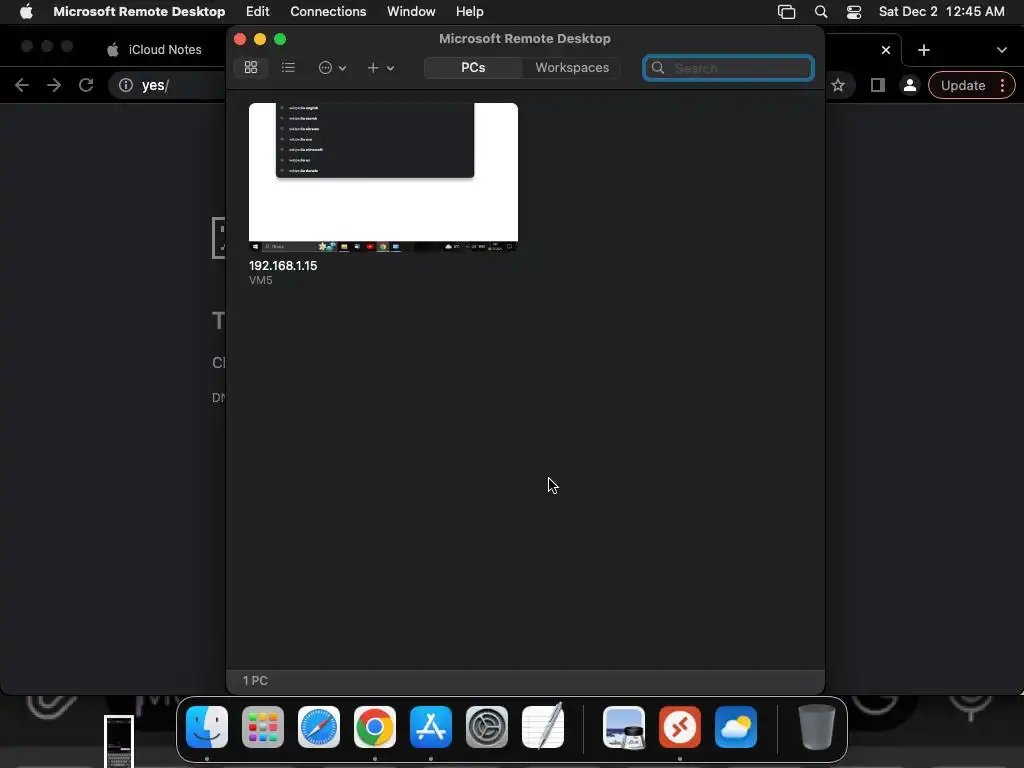Viewport: 1024px width, 768px height.
Task: Open the plus Add PC dropdown
Action: (x=380, y=67)
